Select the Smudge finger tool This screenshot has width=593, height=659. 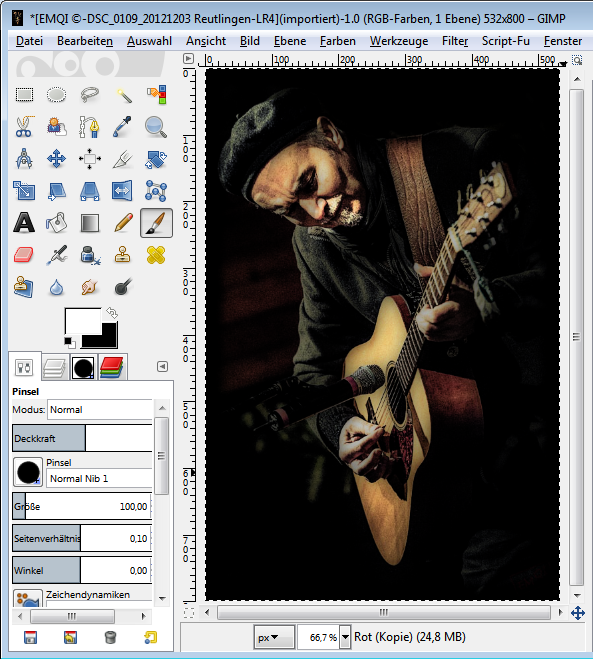(x=89, y=287)
